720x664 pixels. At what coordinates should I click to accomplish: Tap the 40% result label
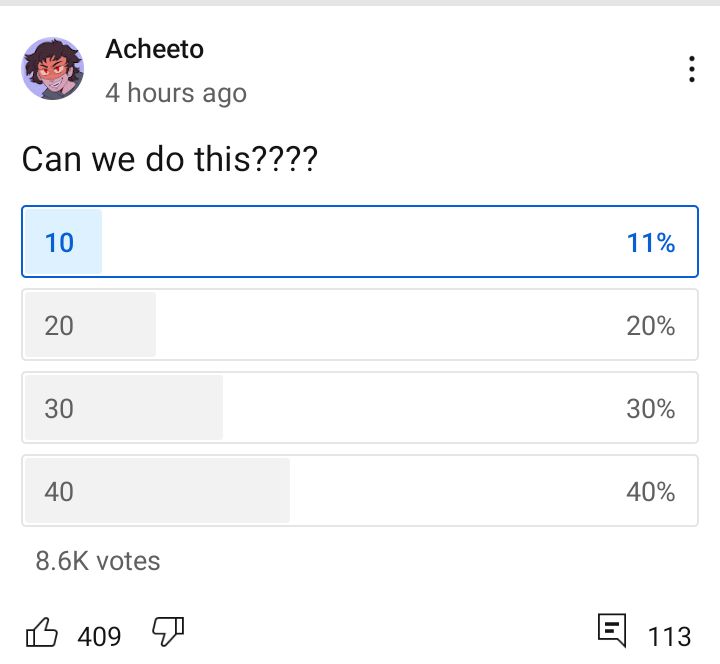651,491
